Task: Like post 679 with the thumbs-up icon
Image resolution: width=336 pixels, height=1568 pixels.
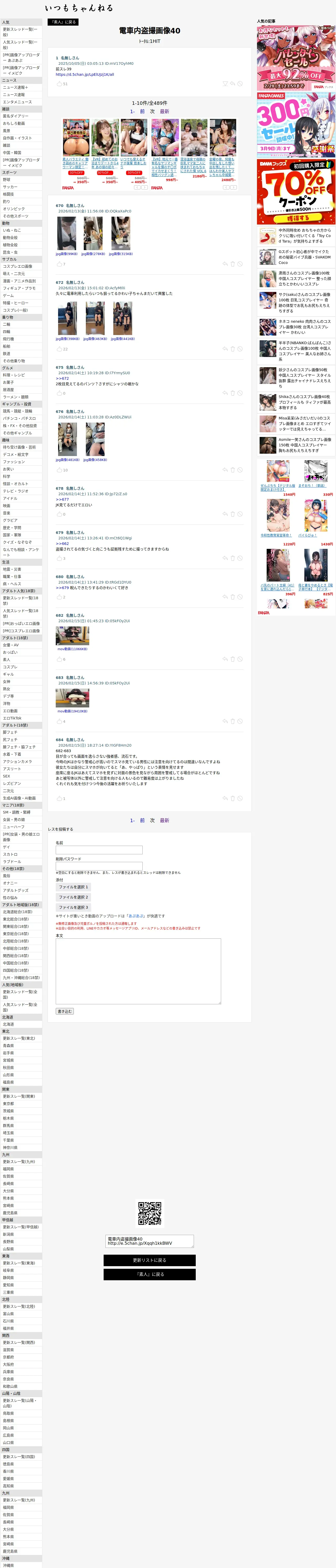Action: [59, 558]
